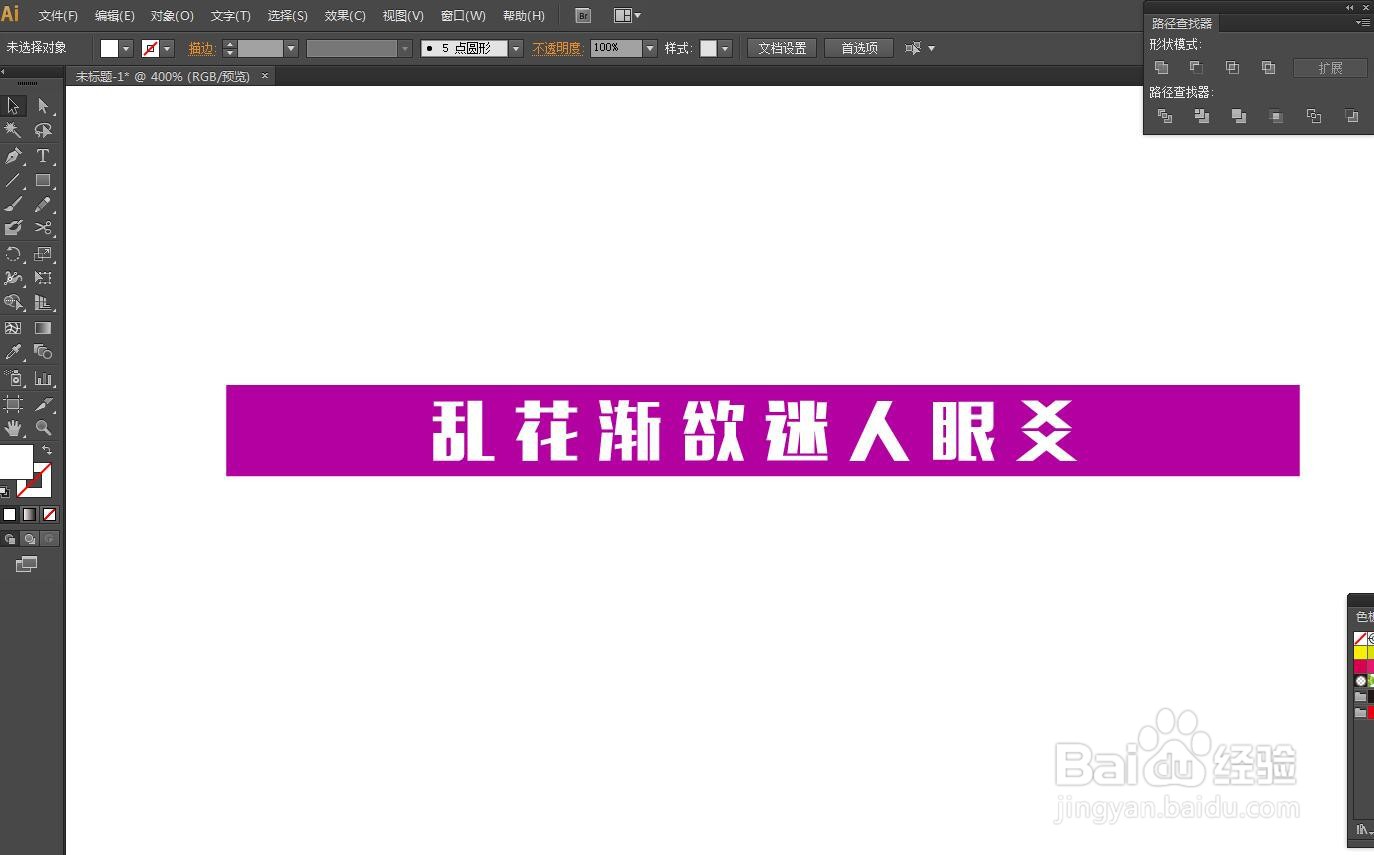Select the Free Transform tool
The height and width of the screenshot is (855, 1374).
43,278
